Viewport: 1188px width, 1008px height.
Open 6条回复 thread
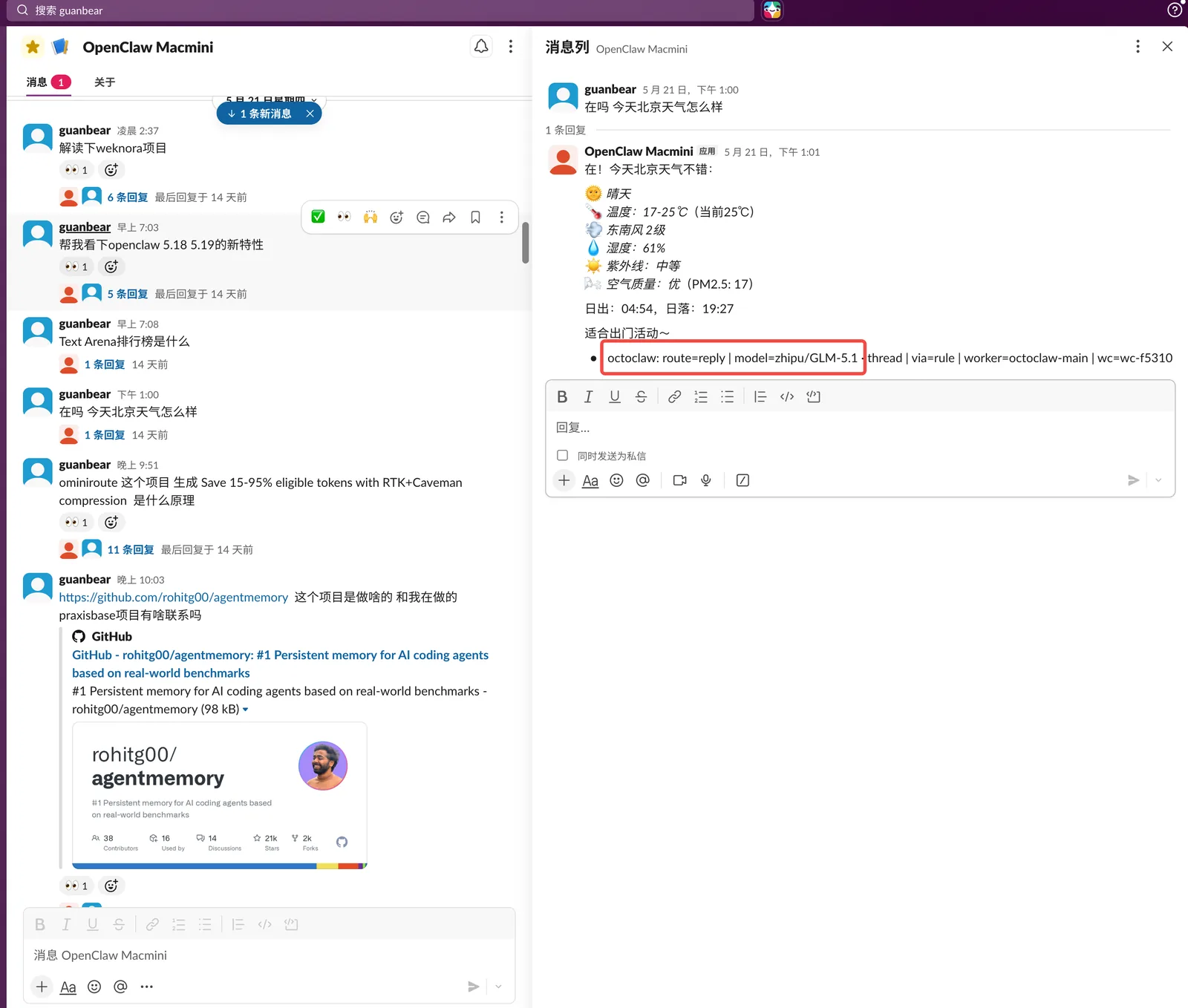(x=128, y=197)
